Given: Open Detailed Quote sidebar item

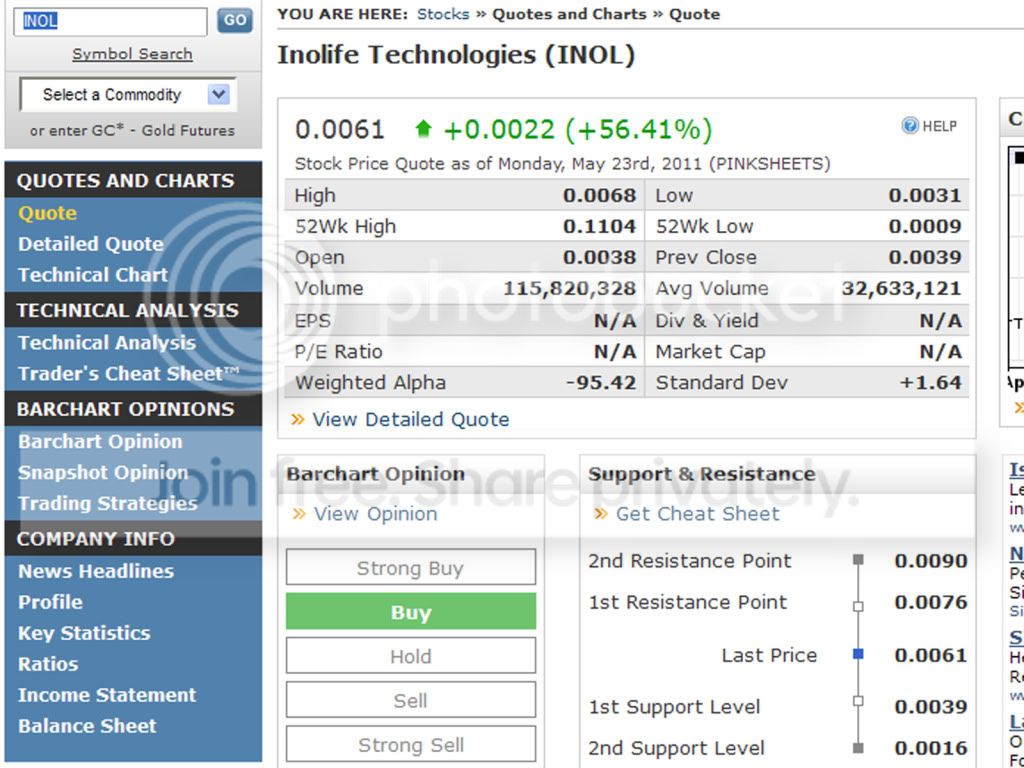Looking at the screenshot, I should (x=91, y=244).
